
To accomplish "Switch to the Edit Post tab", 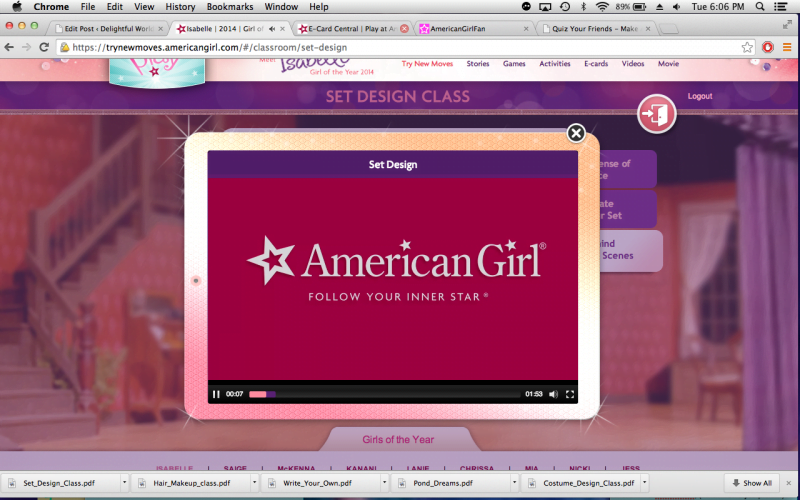I will tap(108, 29).
